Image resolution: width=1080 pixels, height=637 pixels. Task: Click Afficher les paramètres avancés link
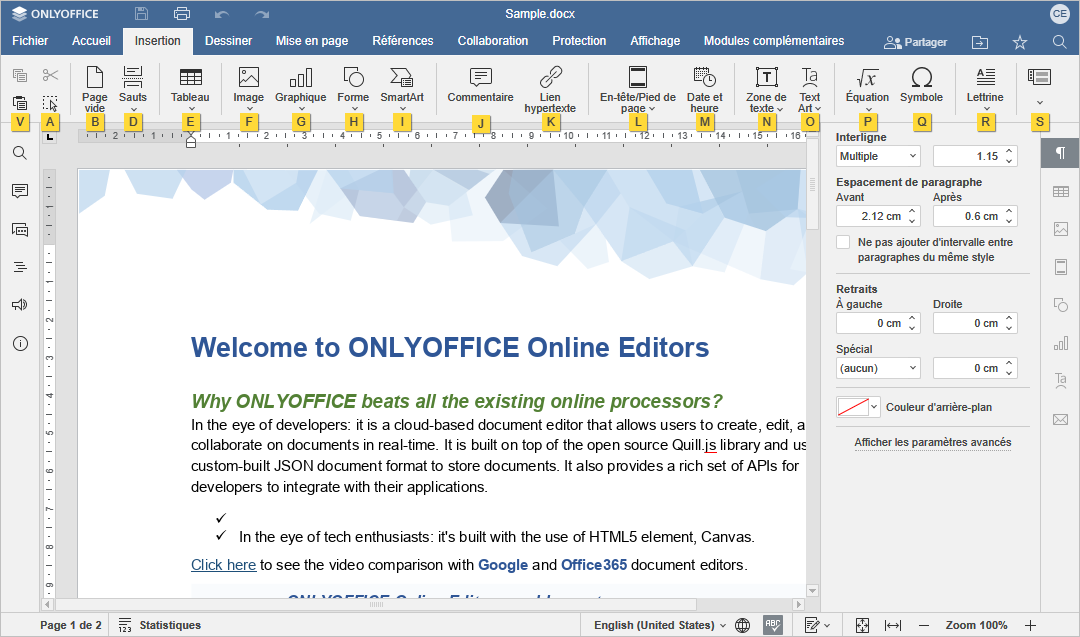point(932,442)
